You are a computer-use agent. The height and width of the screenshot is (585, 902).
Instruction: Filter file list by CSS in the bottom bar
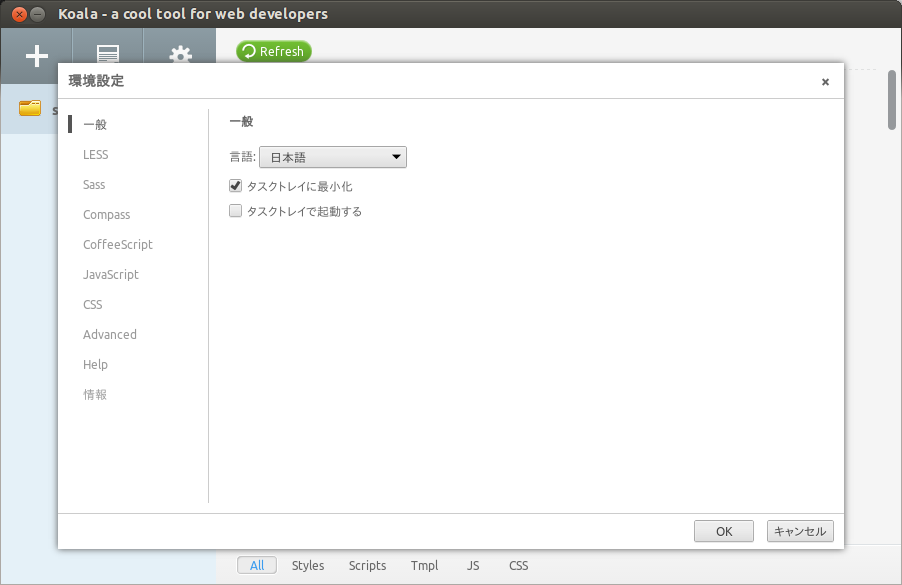point(518,565)
